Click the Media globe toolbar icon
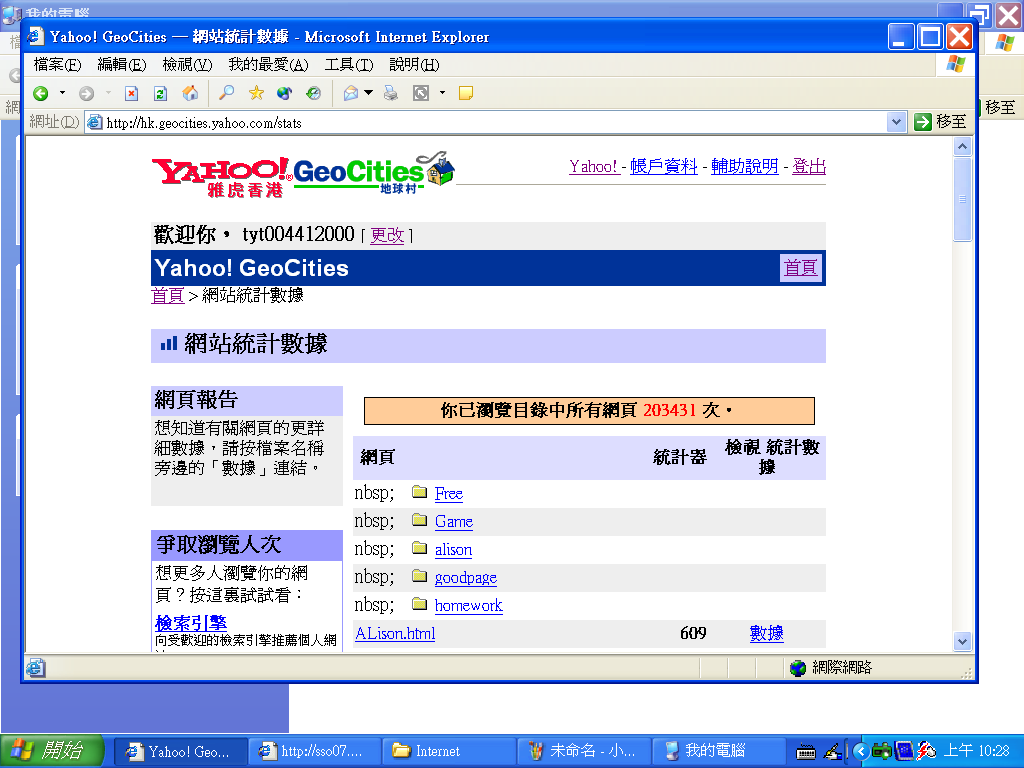 coord(284,93)
